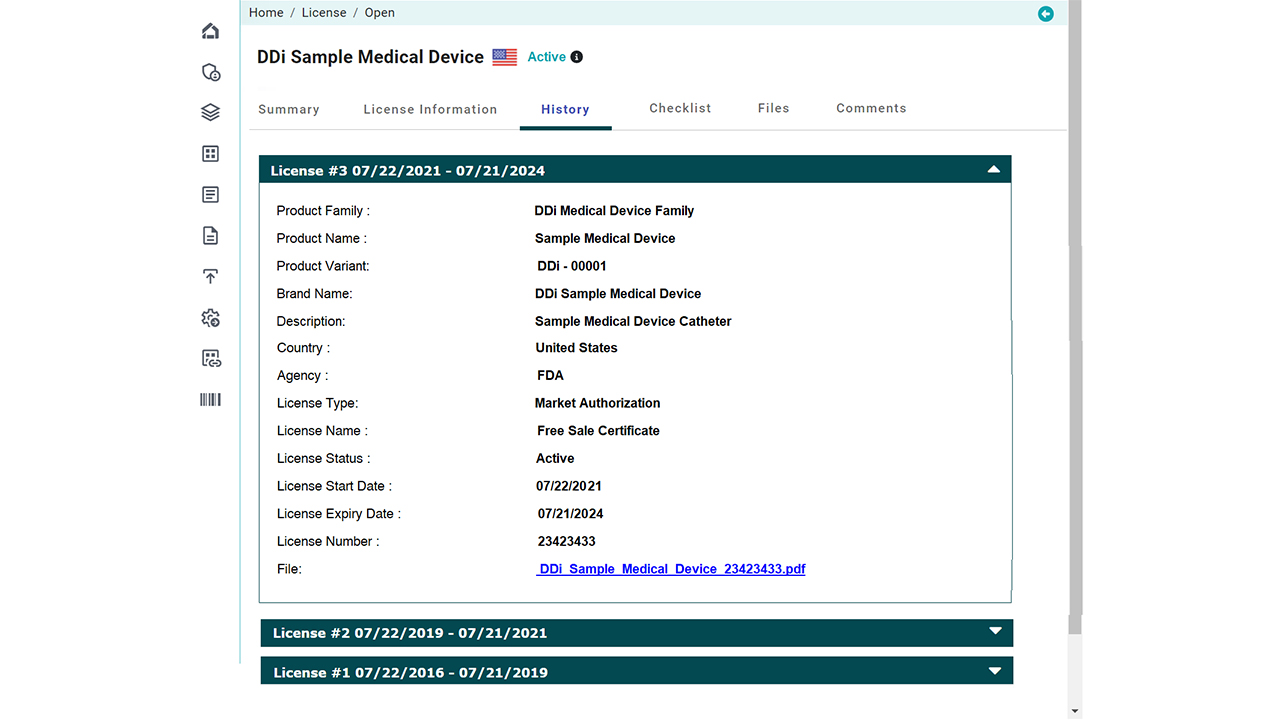Click the upload arrow sidebar icon
The width and height of the screenshot is (1280, 720).
[210, 277]
